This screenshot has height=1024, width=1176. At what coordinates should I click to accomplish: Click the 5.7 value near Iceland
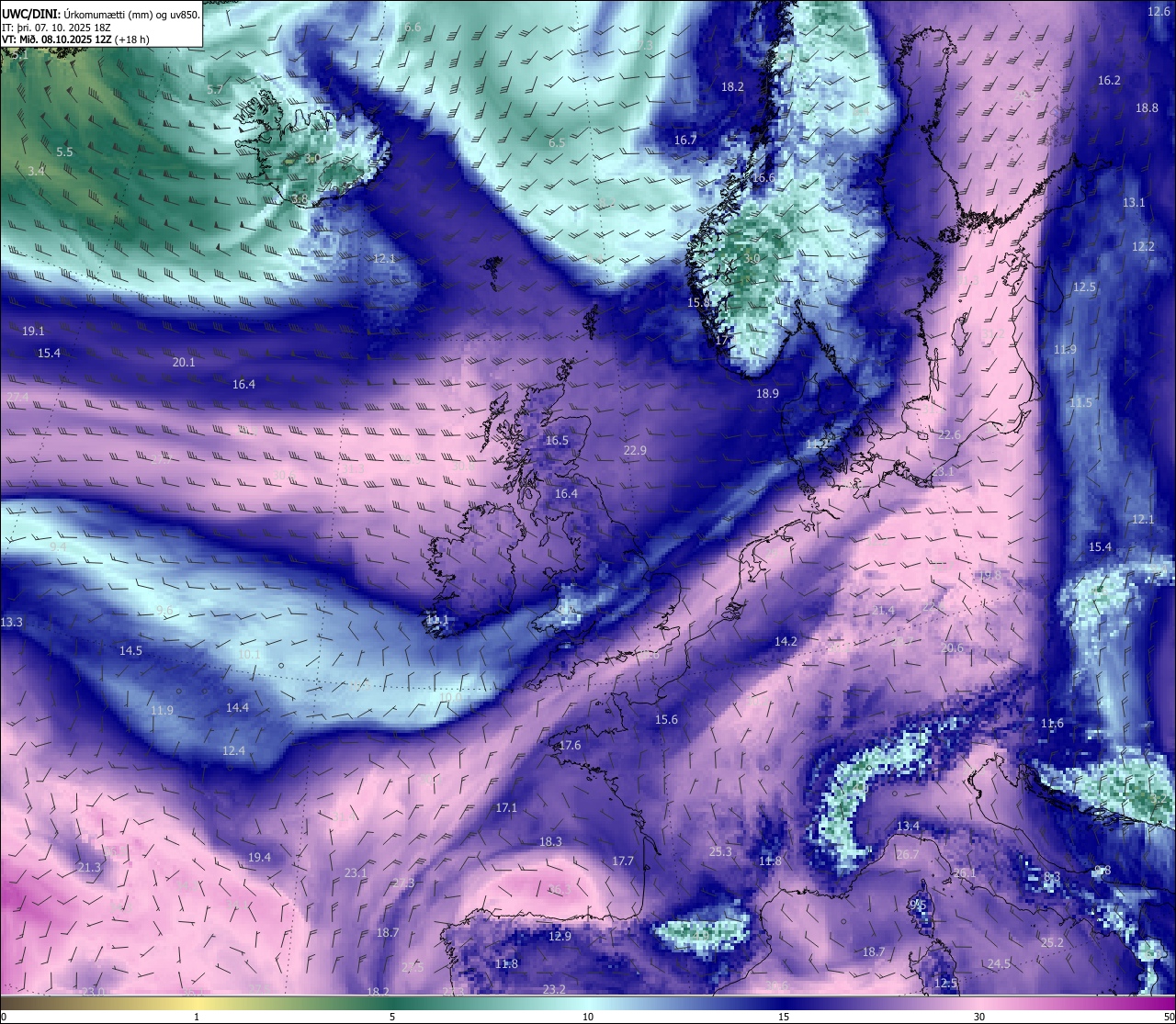pos(215,90)
